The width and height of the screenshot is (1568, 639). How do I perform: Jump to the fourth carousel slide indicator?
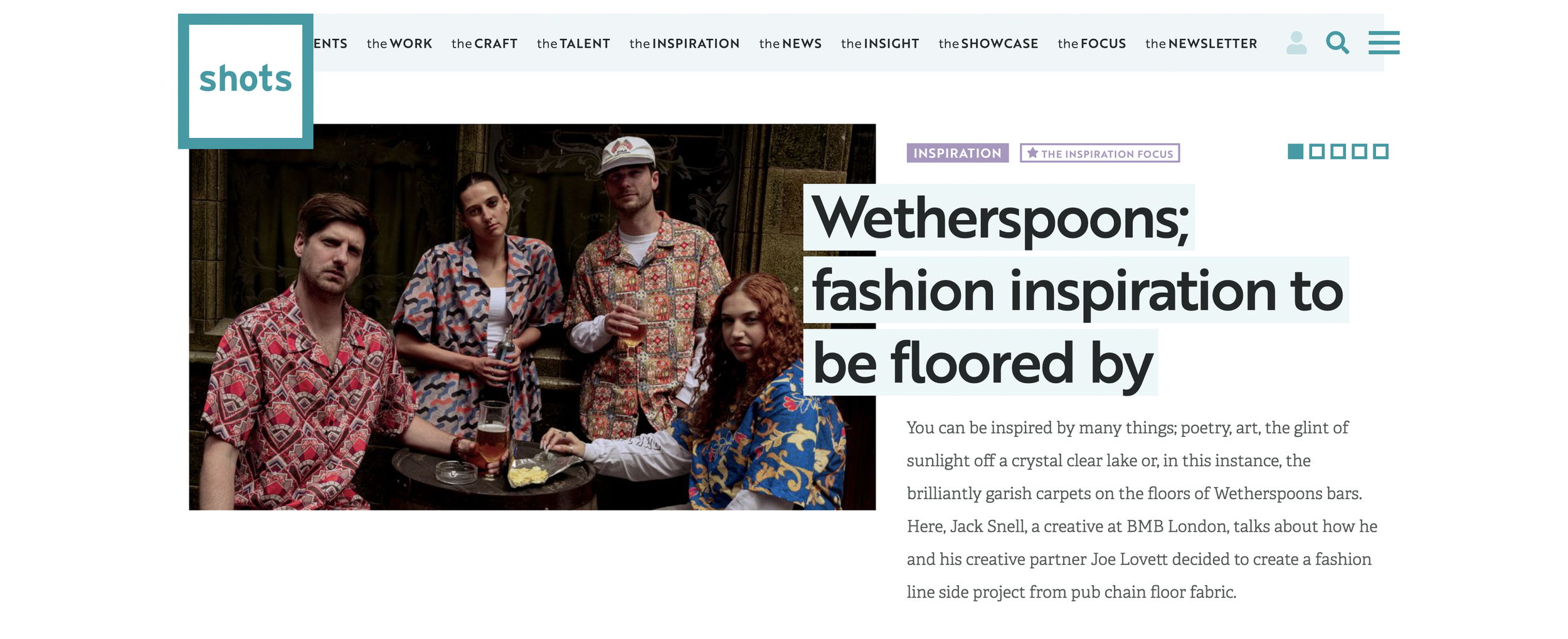click(x=1359, y=152)
